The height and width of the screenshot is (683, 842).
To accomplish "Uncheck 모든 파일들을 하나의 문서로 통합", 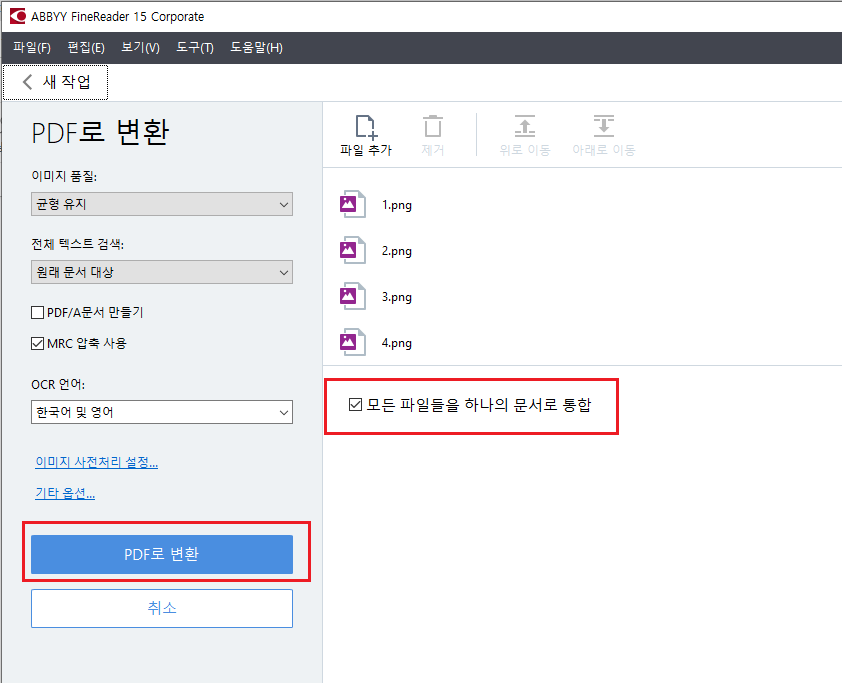I will coord(355,404).
